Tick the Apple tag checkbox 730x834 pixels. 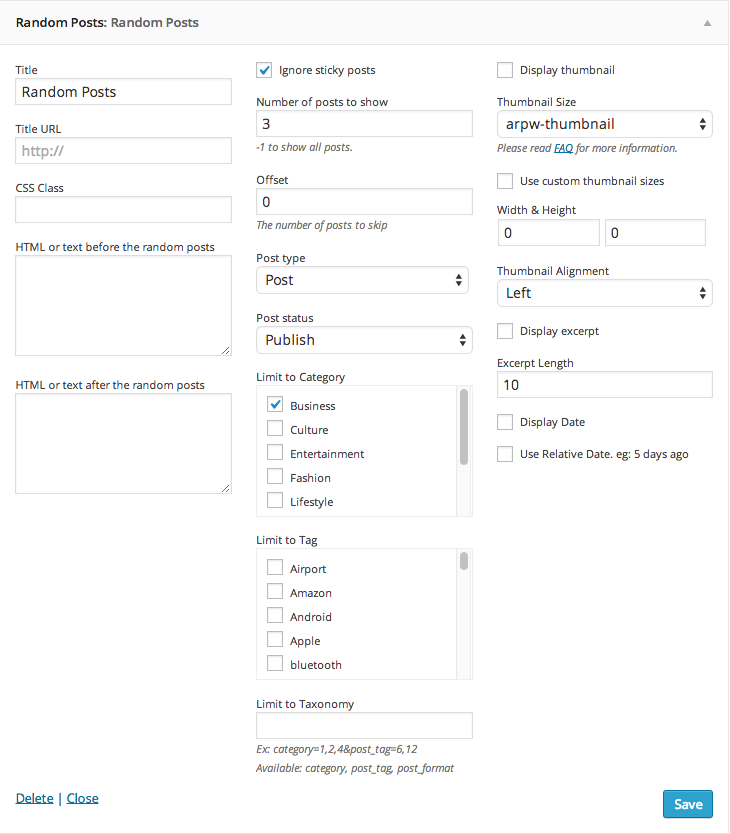pos(275,639)
